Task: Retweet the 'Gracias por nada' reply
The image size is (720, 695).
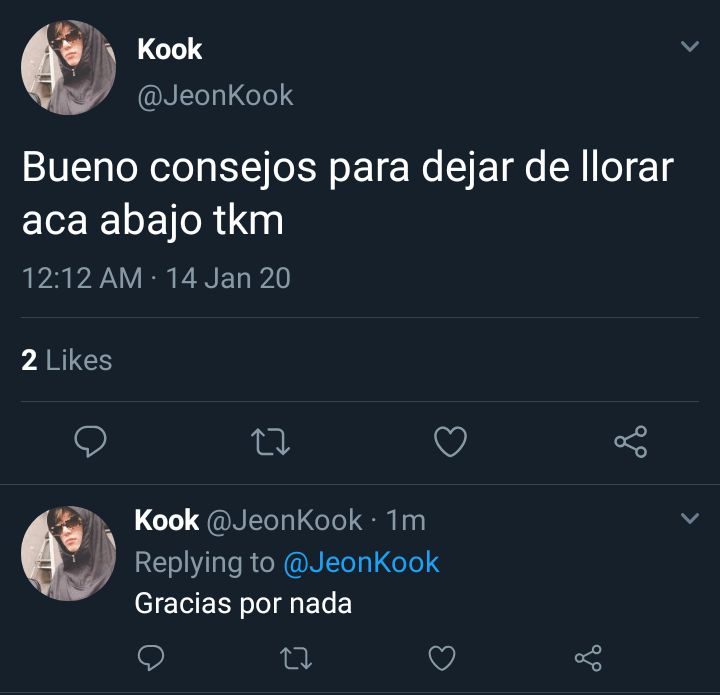Action: tap(296, 657)
